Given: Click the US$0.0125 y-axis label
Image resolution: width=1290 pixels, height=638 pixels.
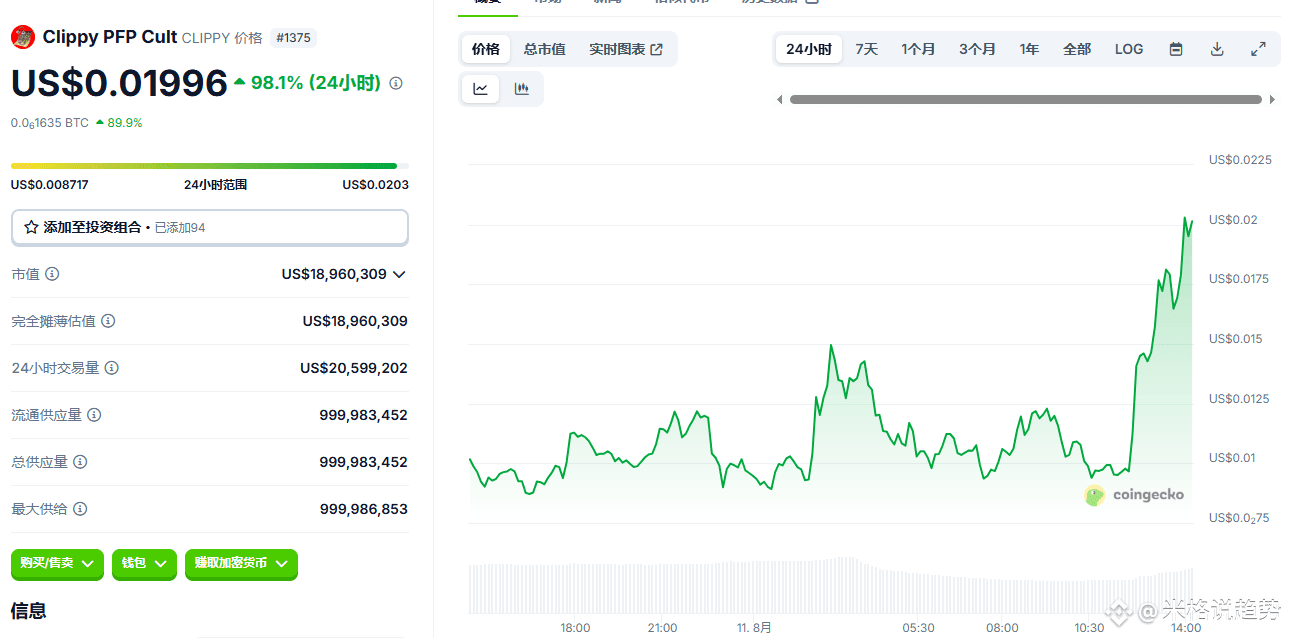Looking at the screenshot, I should (1240, 399).
